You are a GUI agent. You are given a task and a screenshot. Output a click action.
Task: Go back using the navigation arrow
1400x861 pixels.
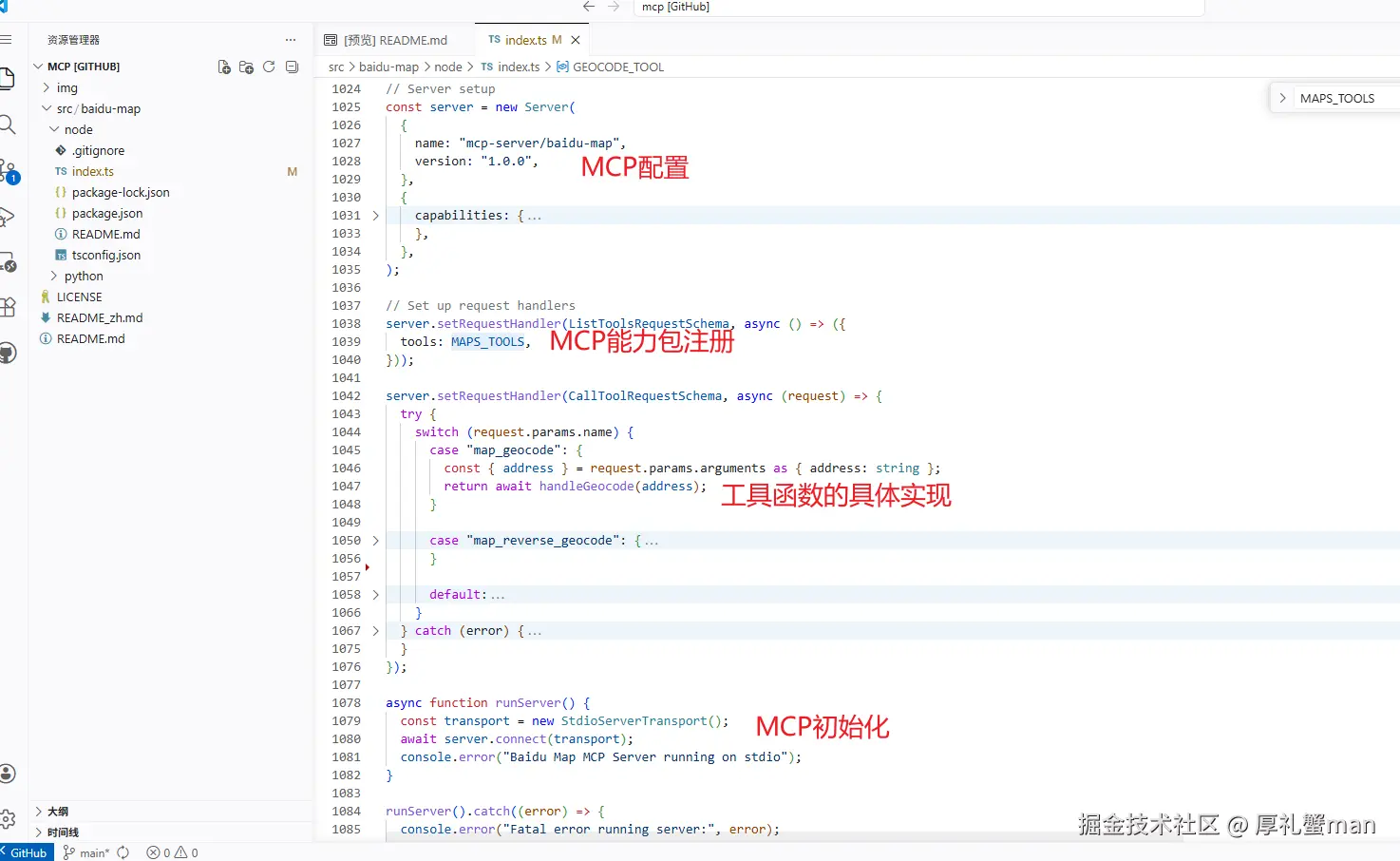click(x=589, y=7)
